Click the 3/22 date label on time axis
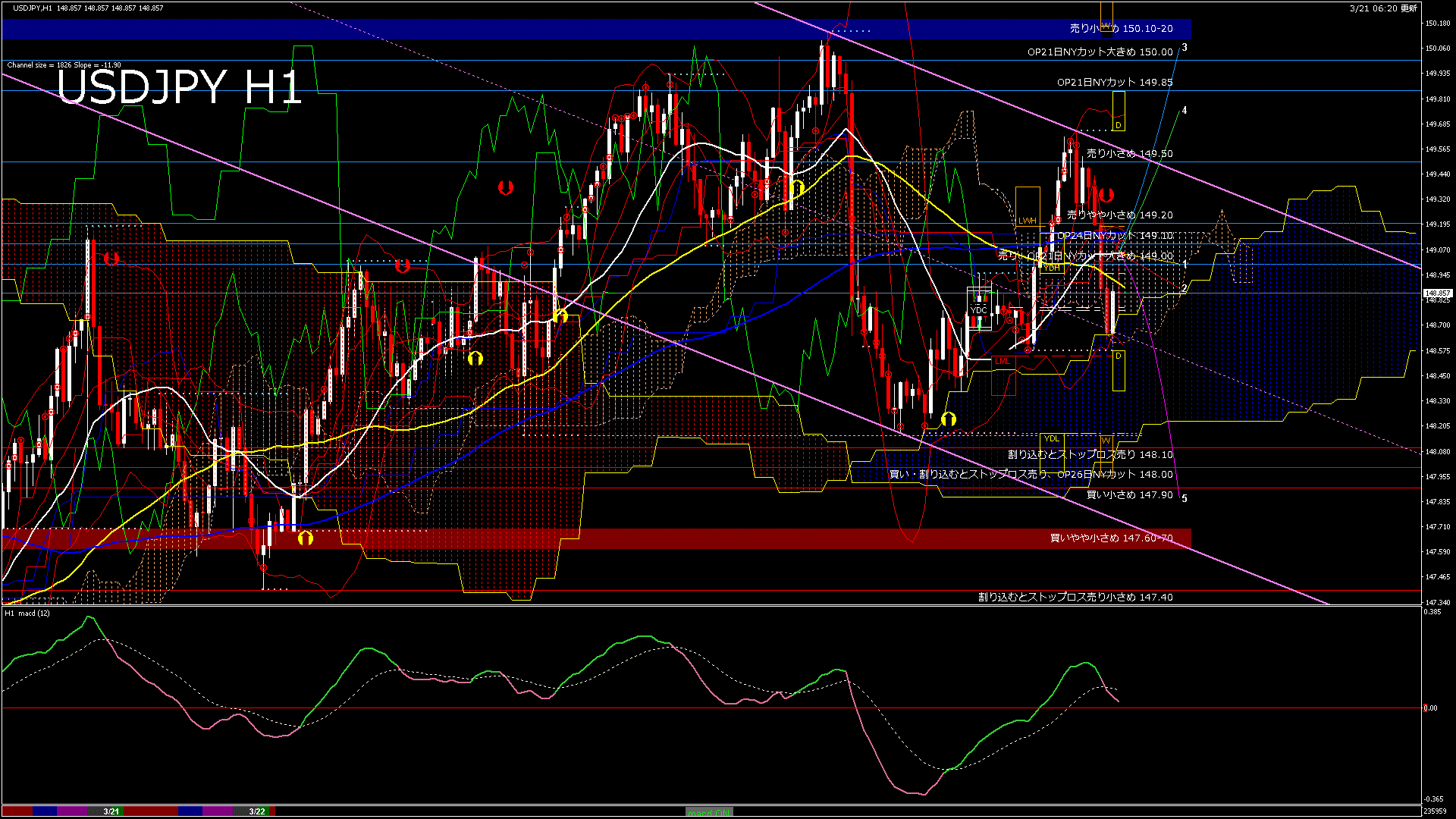Screen dimensions: 1456x819 coord(257,811)
